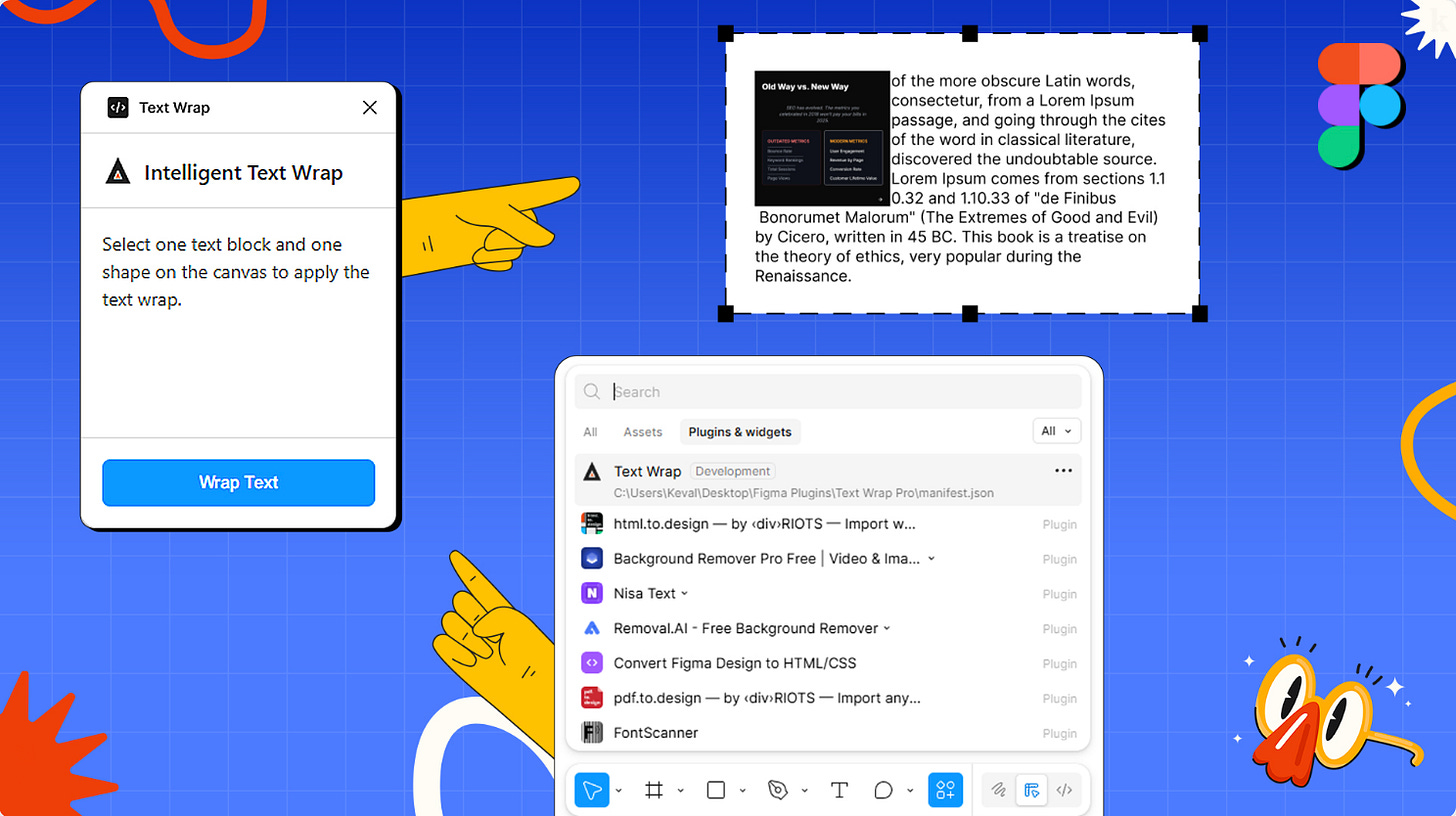Viewport: 1456px width, 816px height.
Task: Click Background Remover Pro plugin icon
Action: point(592,558)
